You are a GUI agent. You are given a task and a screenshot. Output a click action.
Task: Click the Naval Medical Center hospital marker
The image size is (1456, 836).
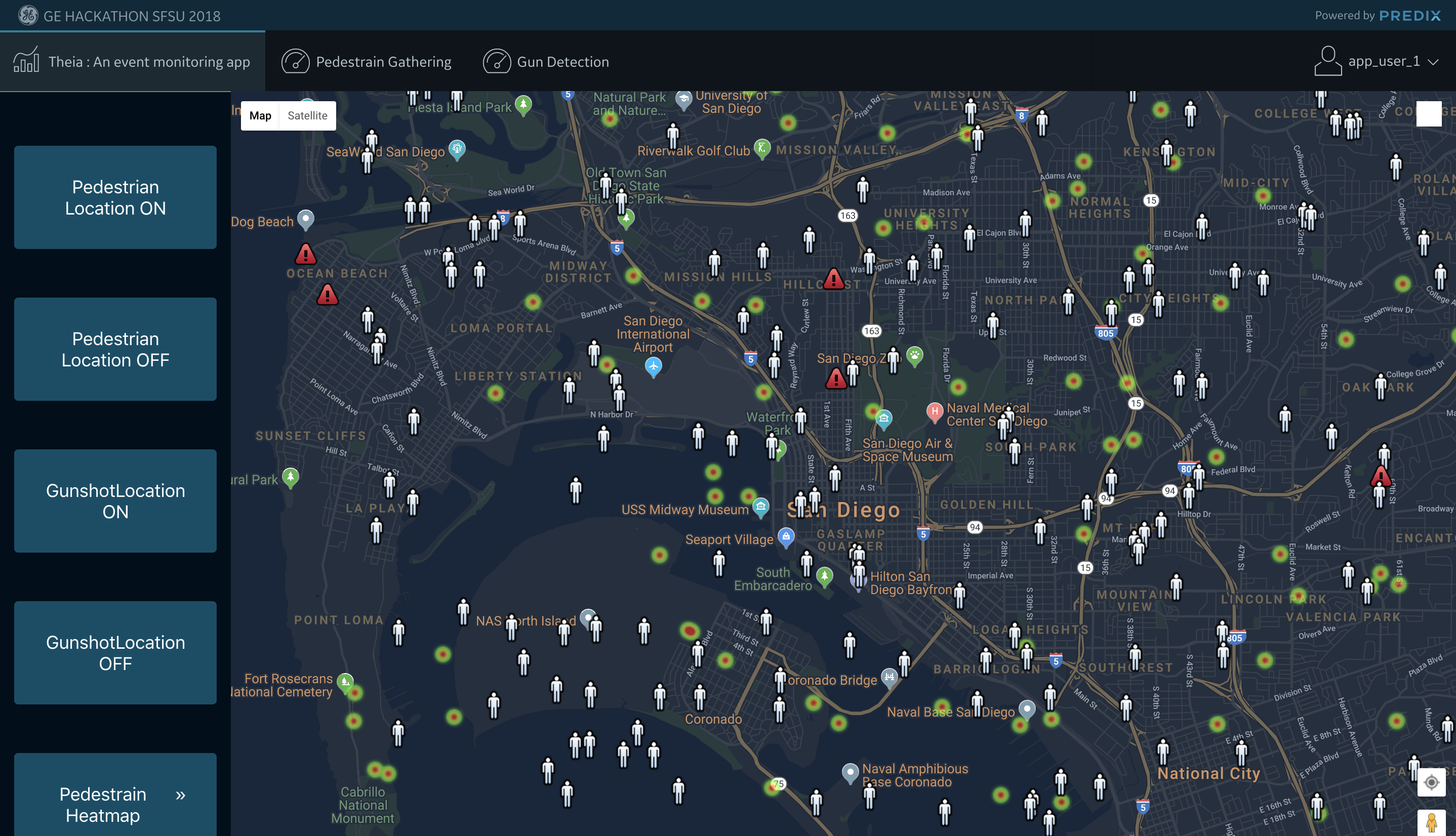point(935,411)
